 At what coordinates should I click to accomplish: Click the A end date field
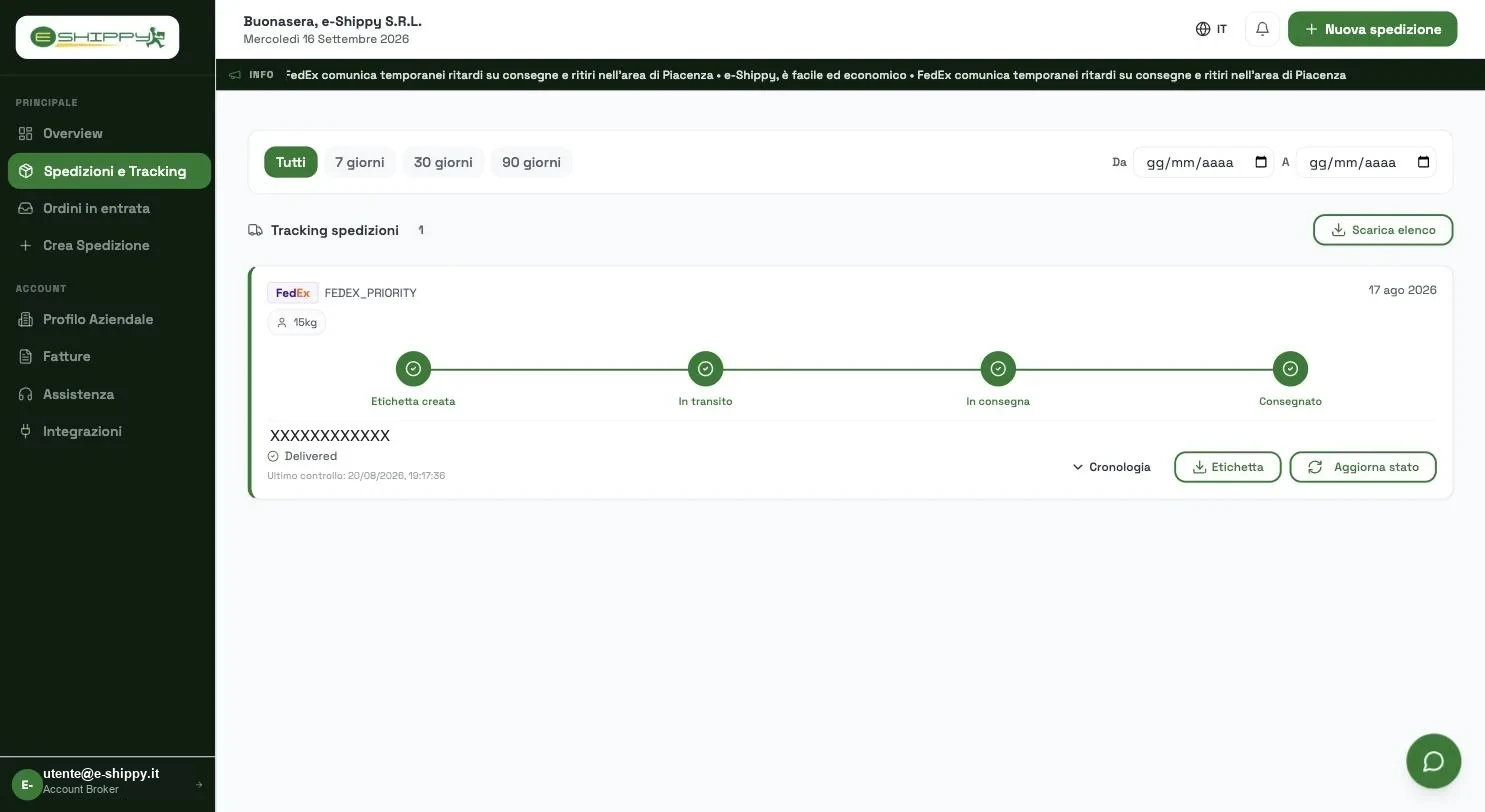point(1366,162)
